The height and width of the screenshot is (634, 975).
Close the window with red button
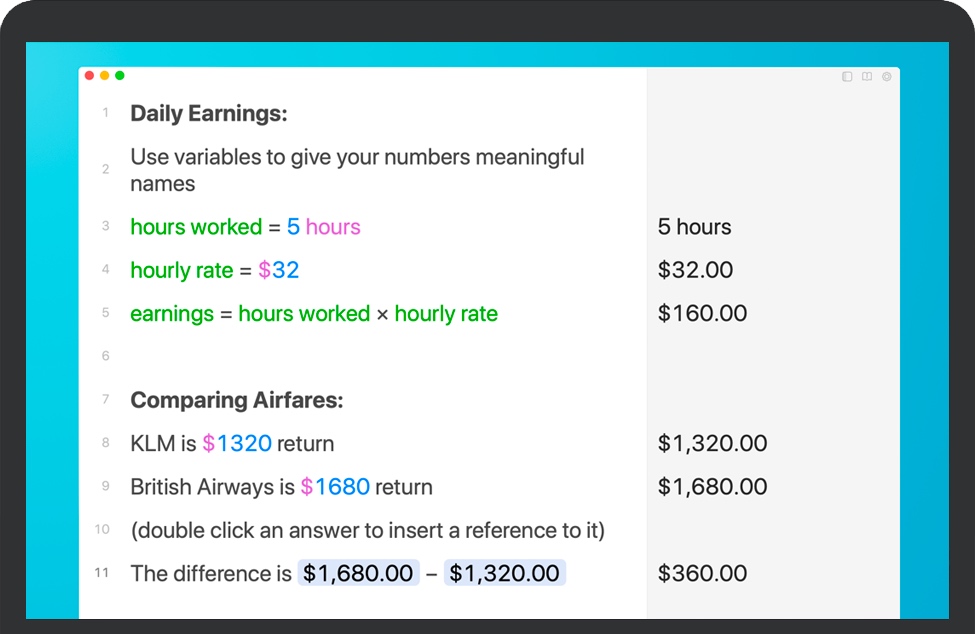(90, 75)
